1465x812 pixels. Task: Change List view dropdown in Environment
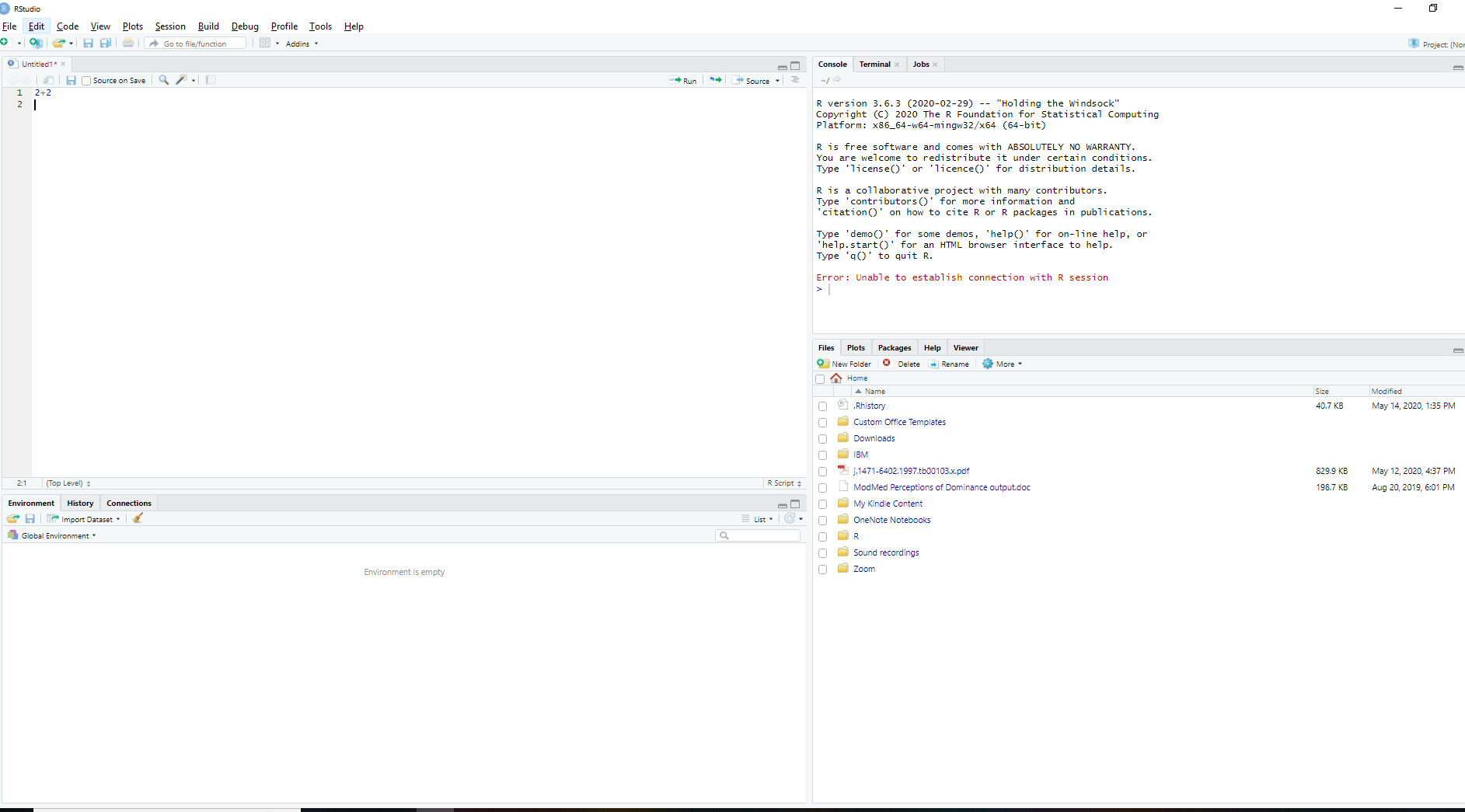click(758, 519)
